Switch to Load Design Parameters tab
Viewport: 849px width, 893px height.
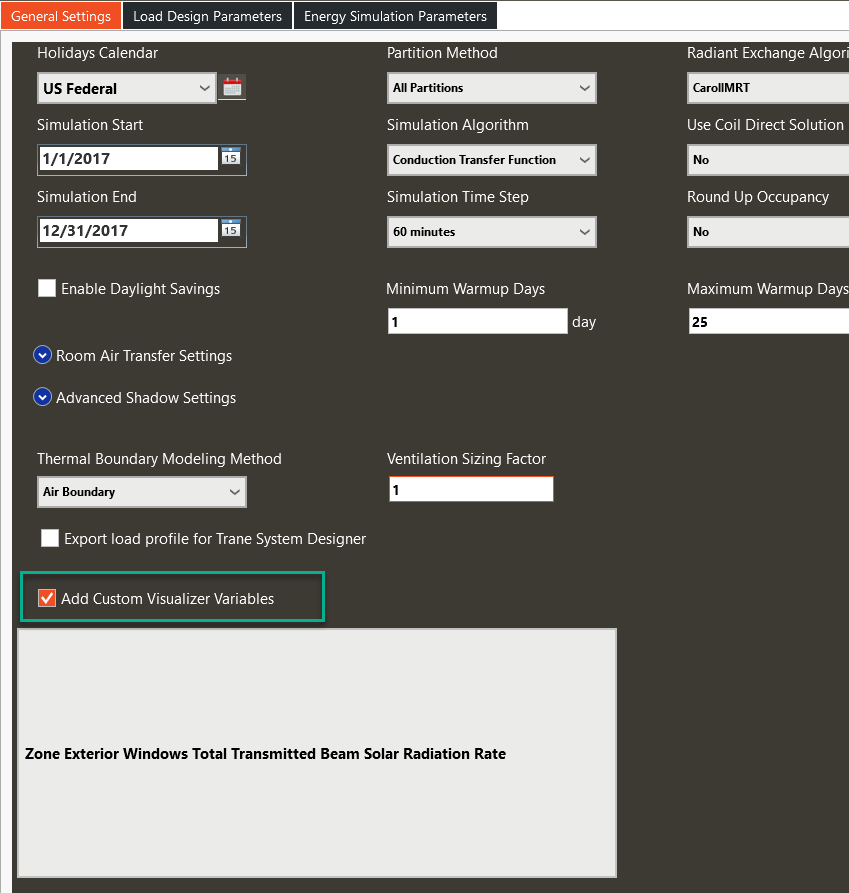207,15
